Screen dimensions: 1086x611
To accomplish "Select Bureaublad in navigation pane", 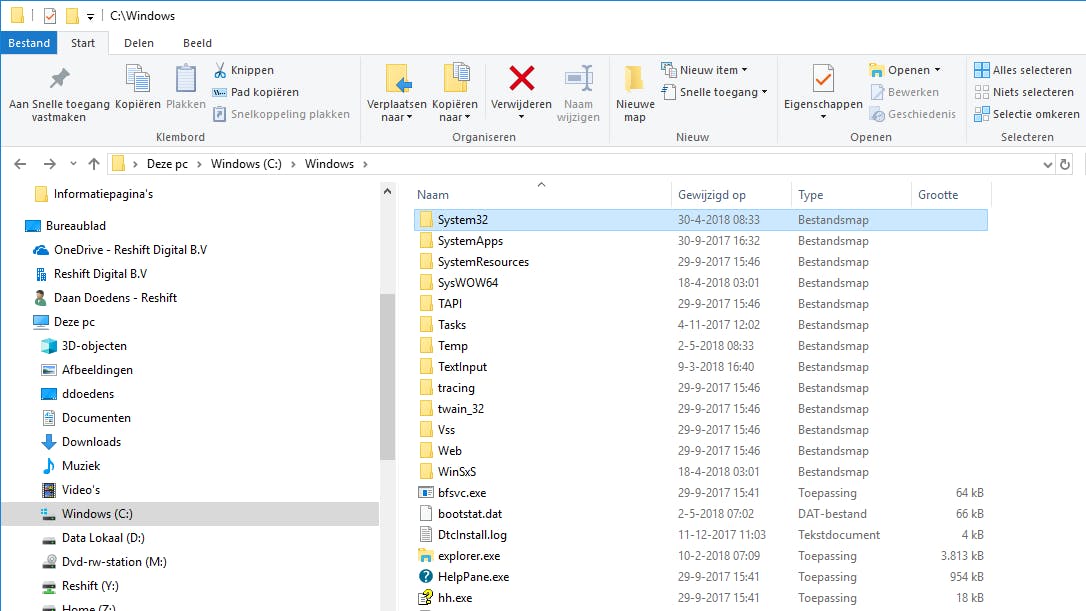I will tap(75, 226).
